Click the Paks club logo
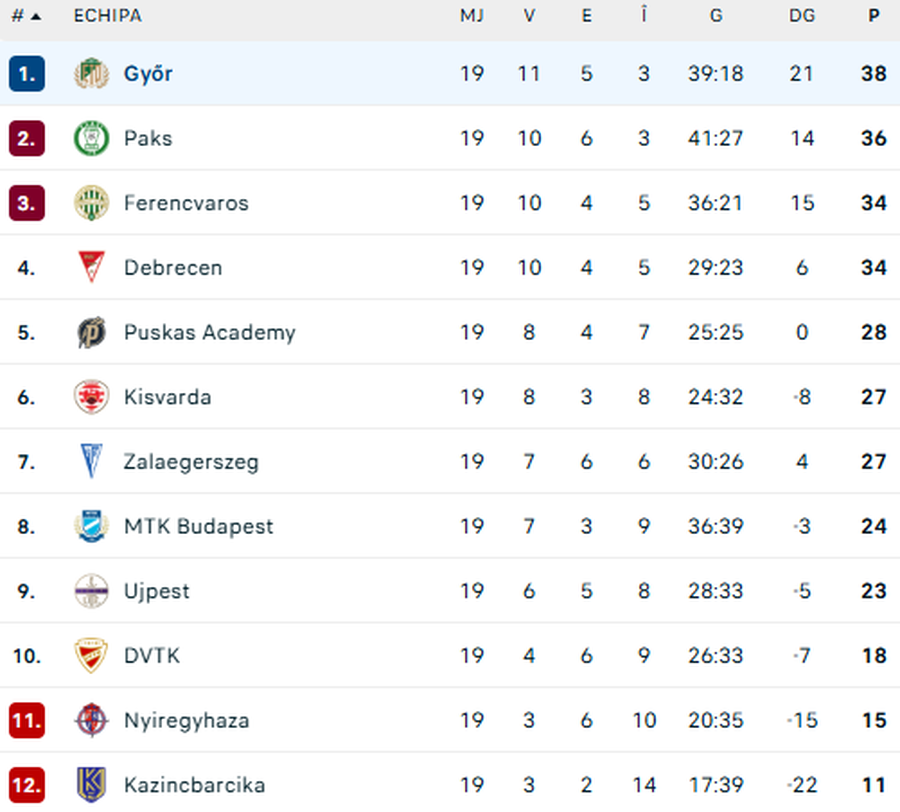This screenshot has width=900, height=812. click(92, 138)
